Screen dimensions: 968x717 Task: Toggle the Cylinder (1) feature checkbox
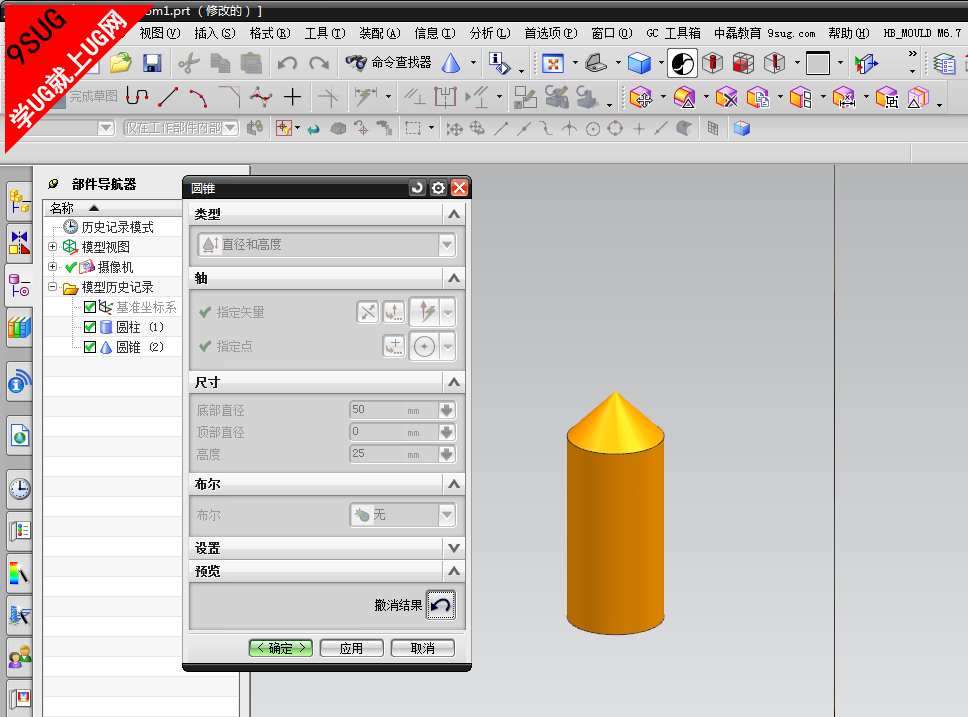[90, 327]
